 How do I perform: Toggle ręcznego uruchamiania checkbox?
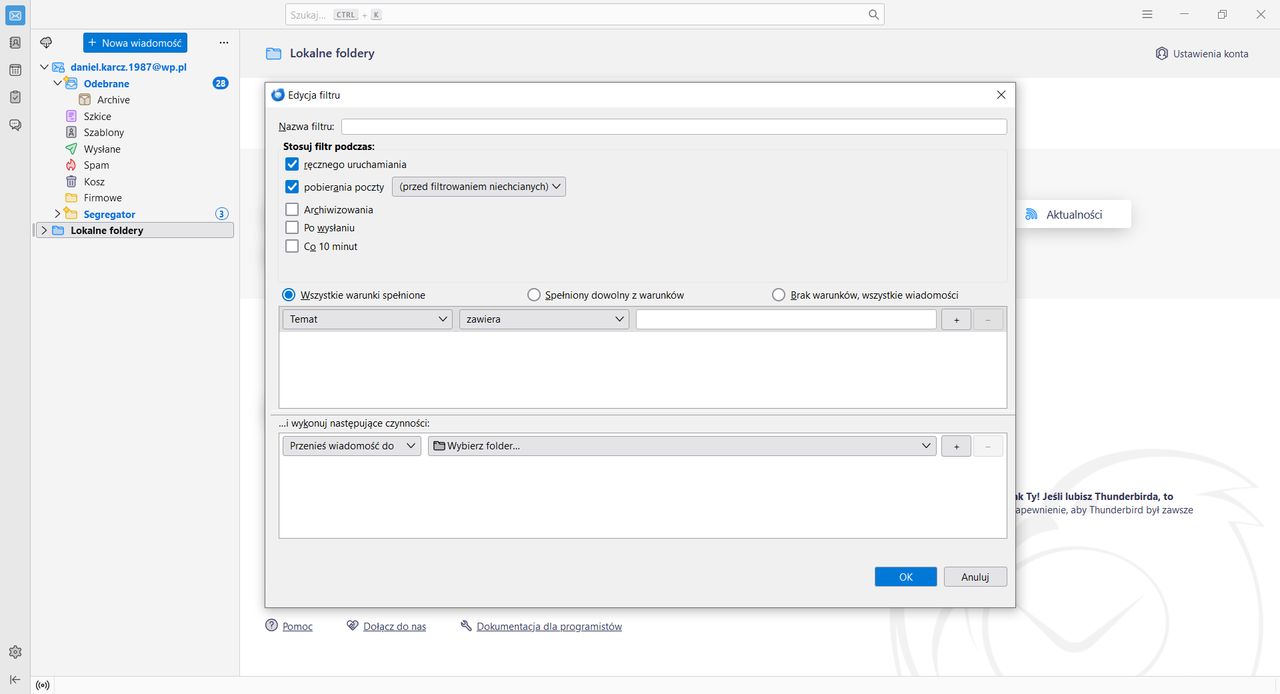[292, 164]
